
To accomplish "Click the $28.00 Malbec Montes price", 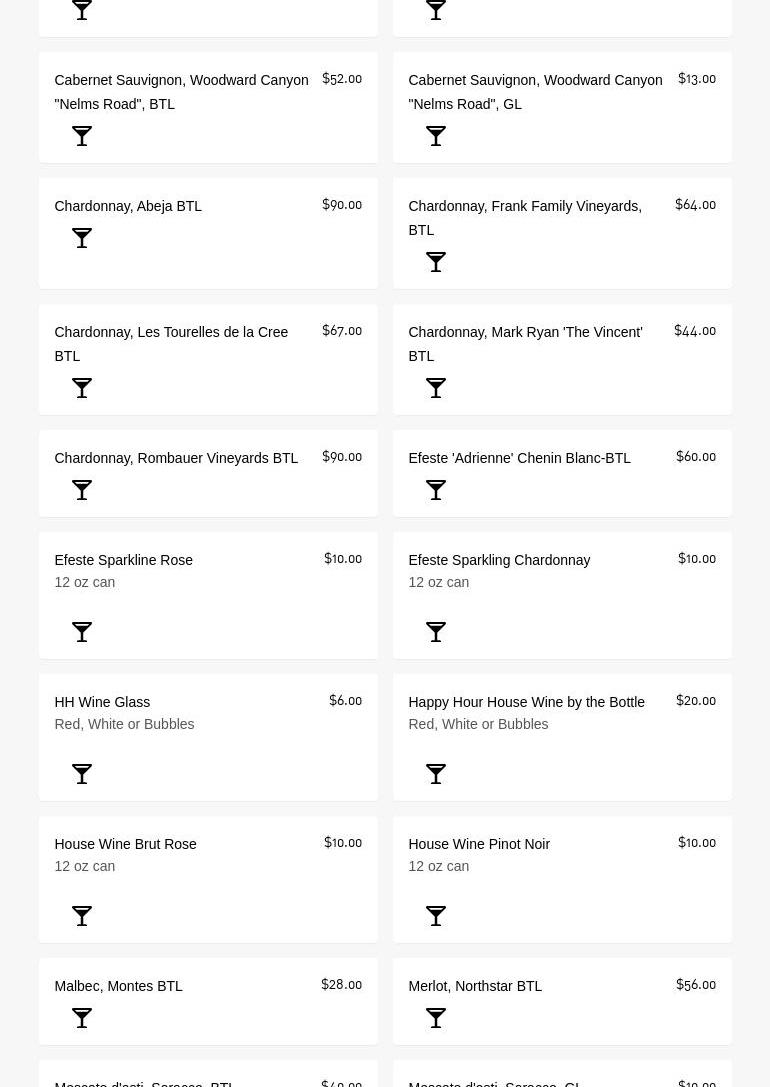I will pos(341,985).
